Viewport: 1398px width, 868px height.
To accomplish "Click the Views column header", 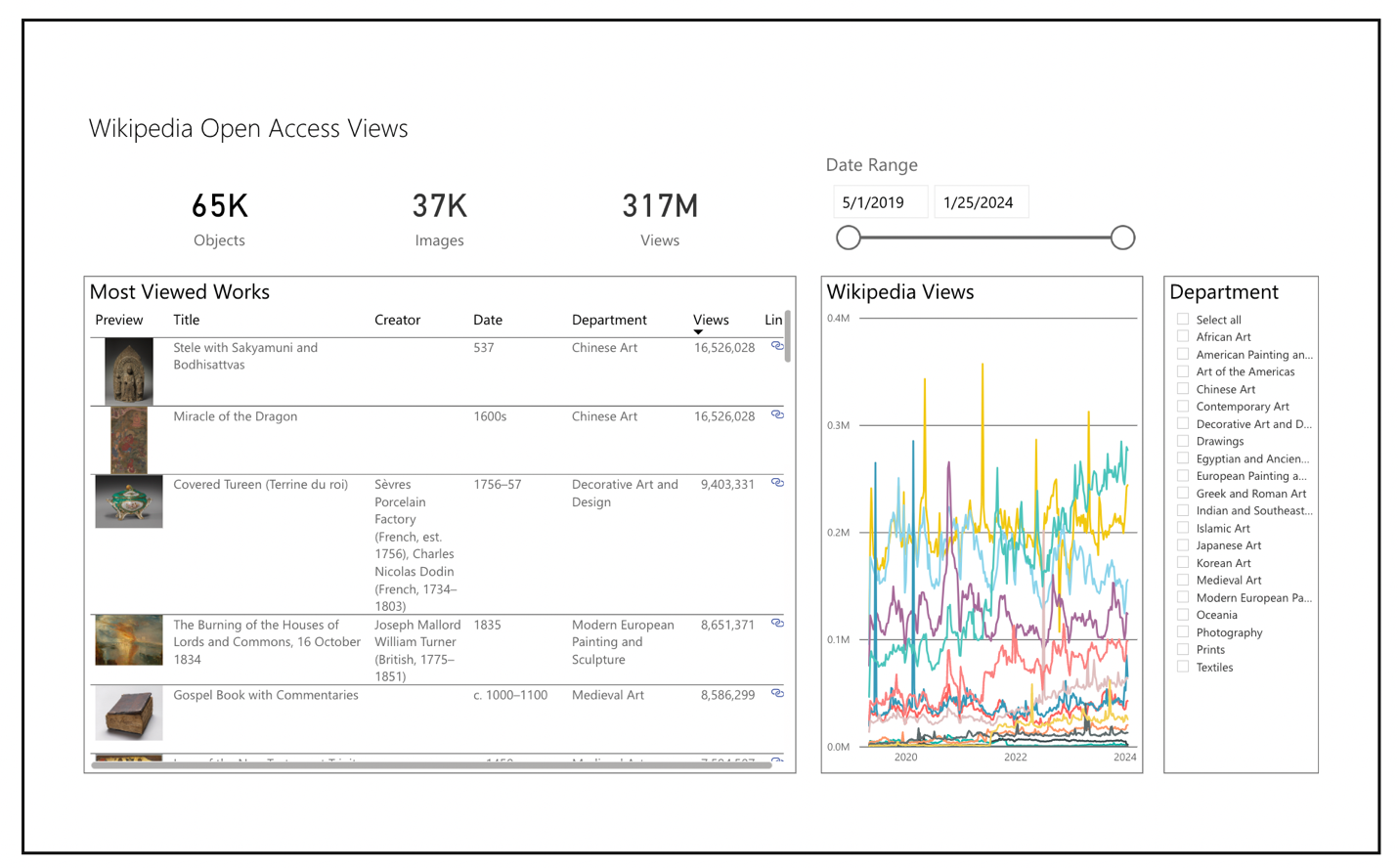I will [x=711, y=320].
